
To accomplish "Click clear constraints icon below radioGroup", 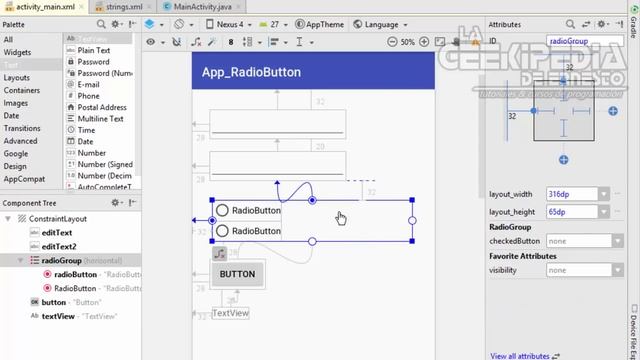I will [x=220, y=253].
